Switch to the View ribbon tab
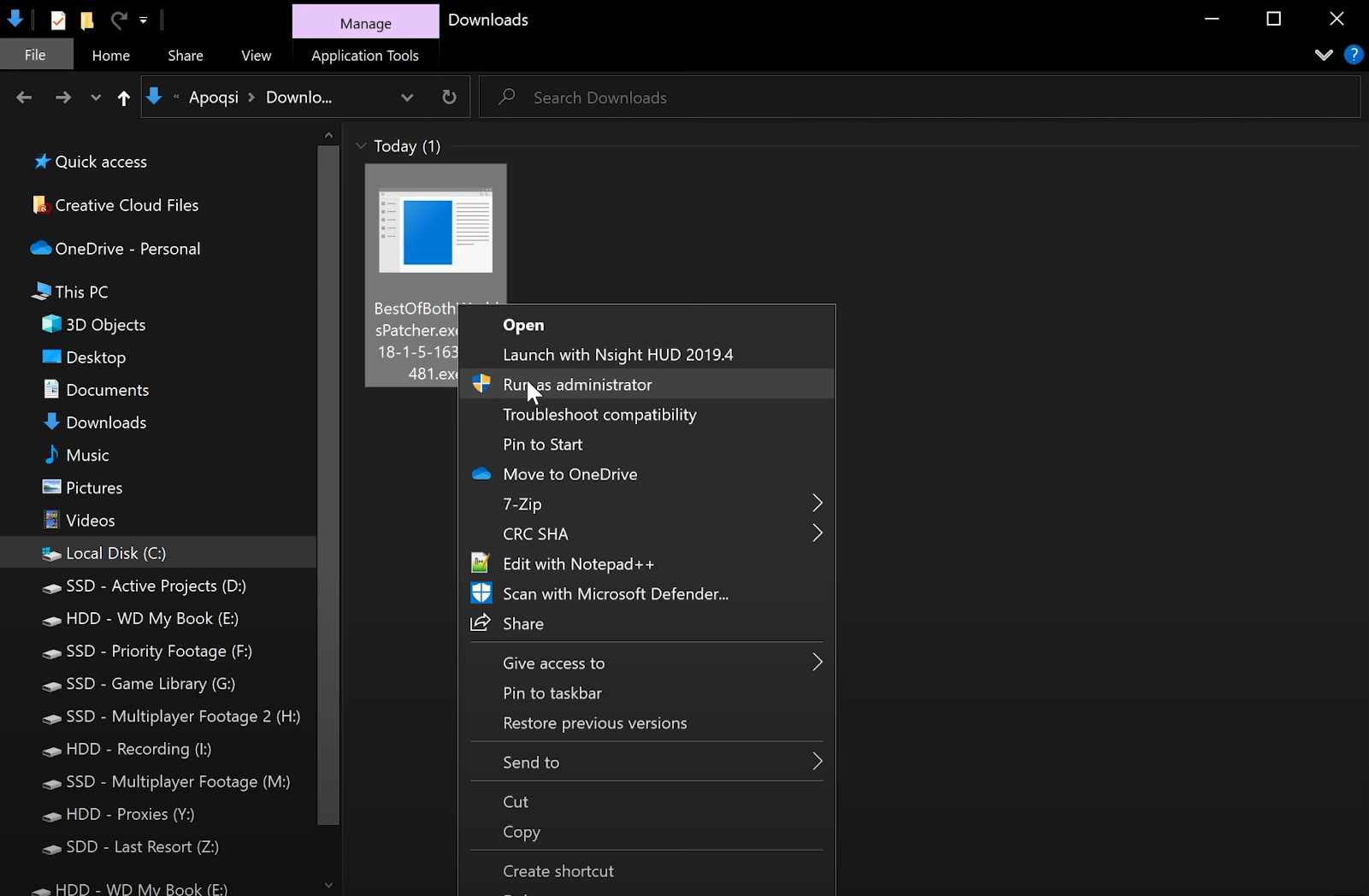This screenshot has height=896, width=1369. pyautogui.click(x=256, y=56)
